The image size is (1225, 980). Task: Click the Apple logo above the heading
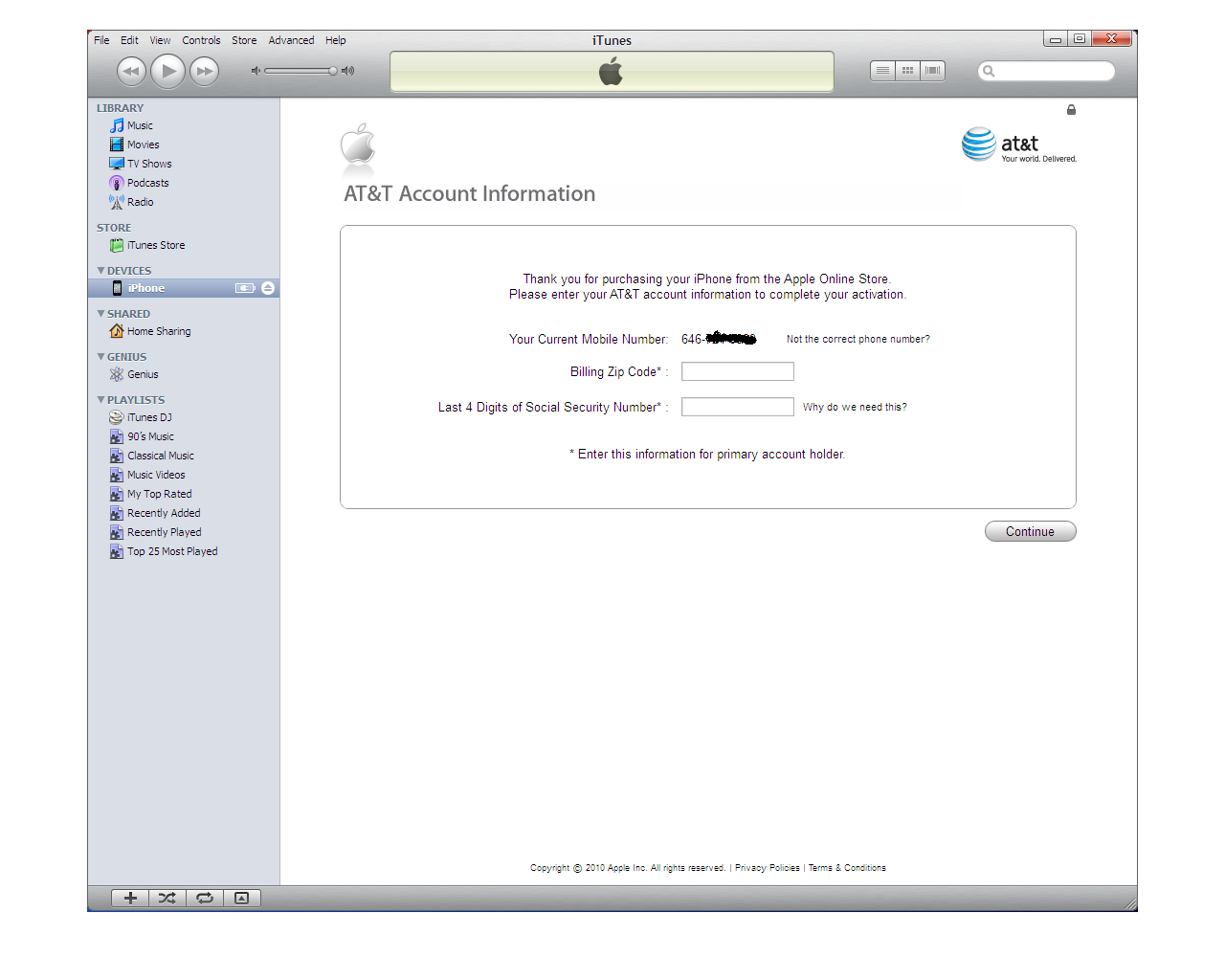click(358, 144)
